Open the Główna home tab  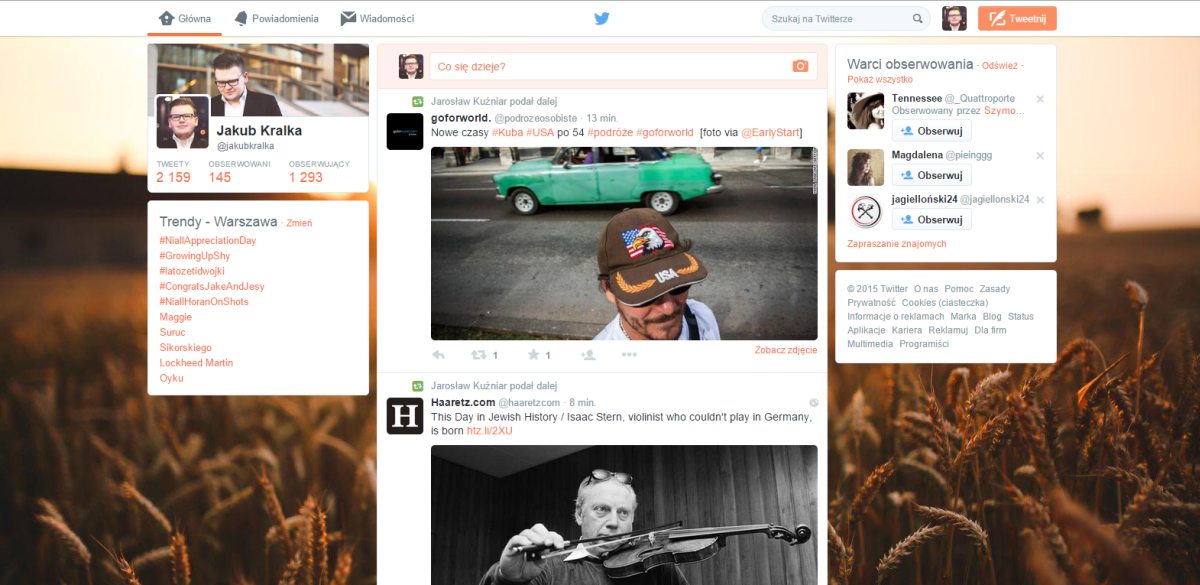pos(185,18)
